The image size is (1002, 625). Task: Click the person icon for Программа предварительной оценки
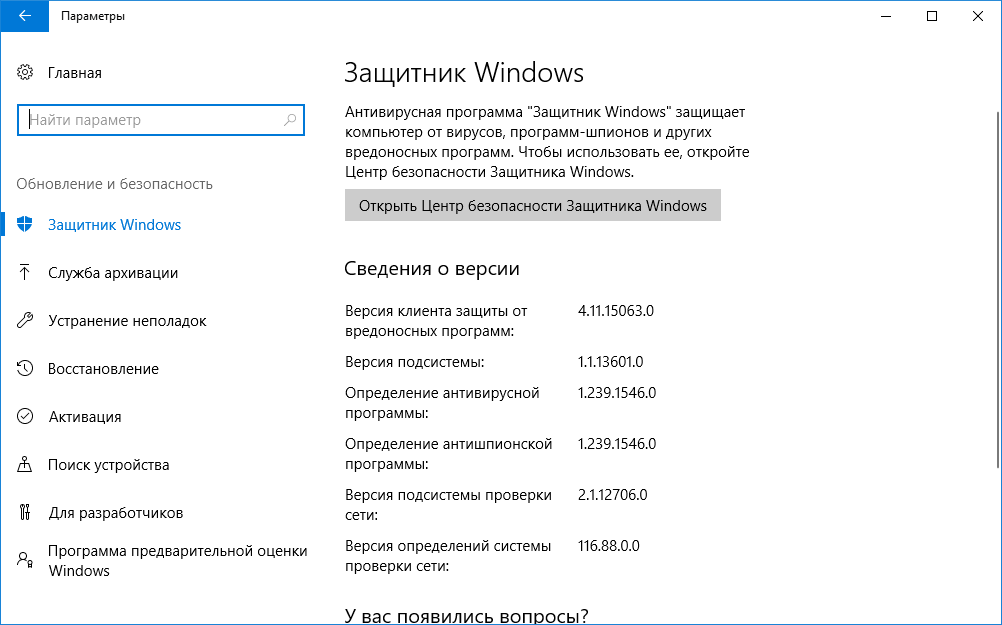pyautogui.click(x=25, y=561)
